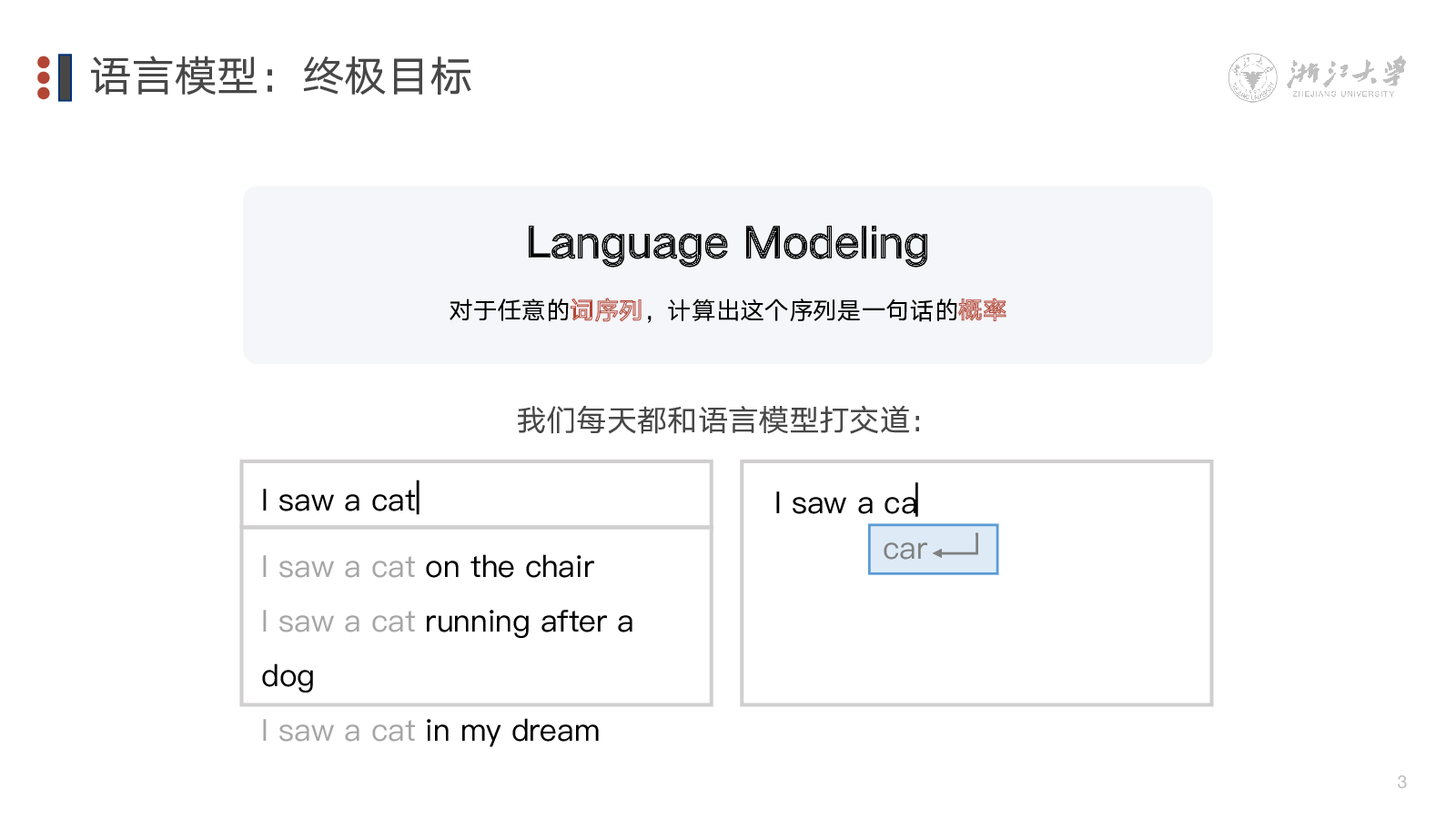
Task: Click the line 我们每天都和语言模型打交道
Action: [720, 420]
